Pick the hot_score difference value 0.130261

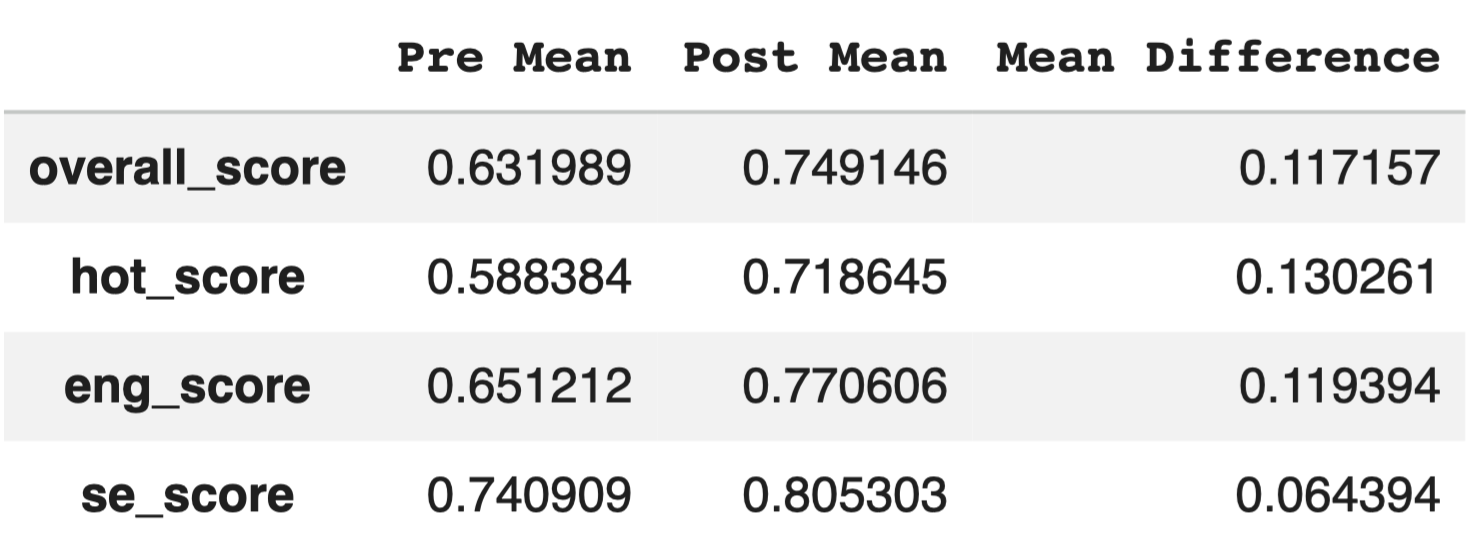tap(1339, 277)
